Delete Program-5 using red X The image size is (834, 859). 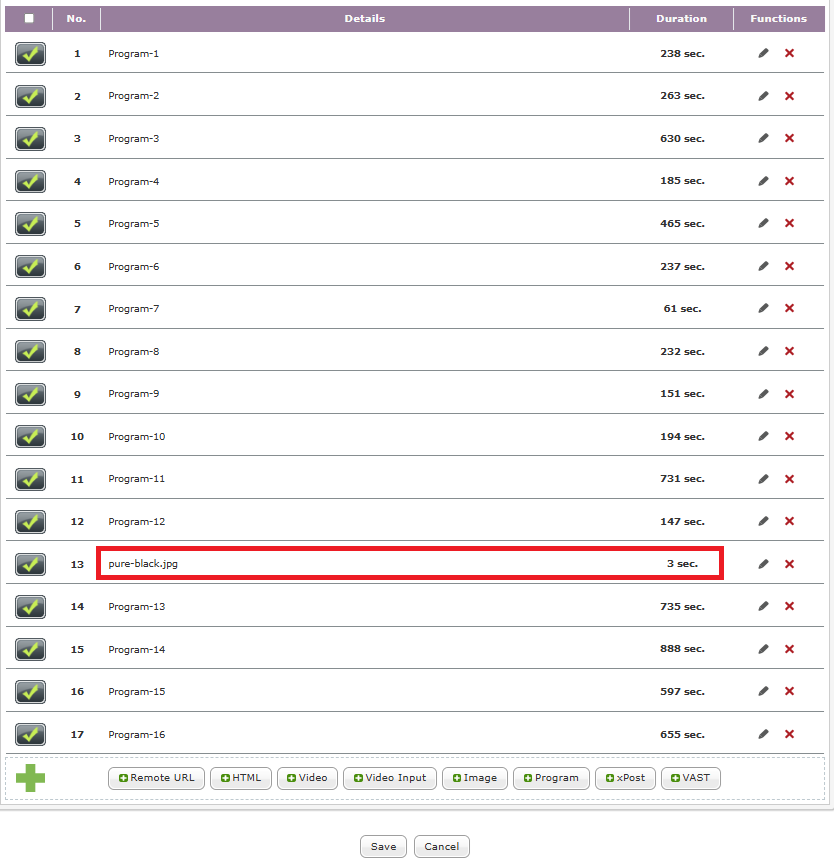pyautogui.click(x=789, y=223)
